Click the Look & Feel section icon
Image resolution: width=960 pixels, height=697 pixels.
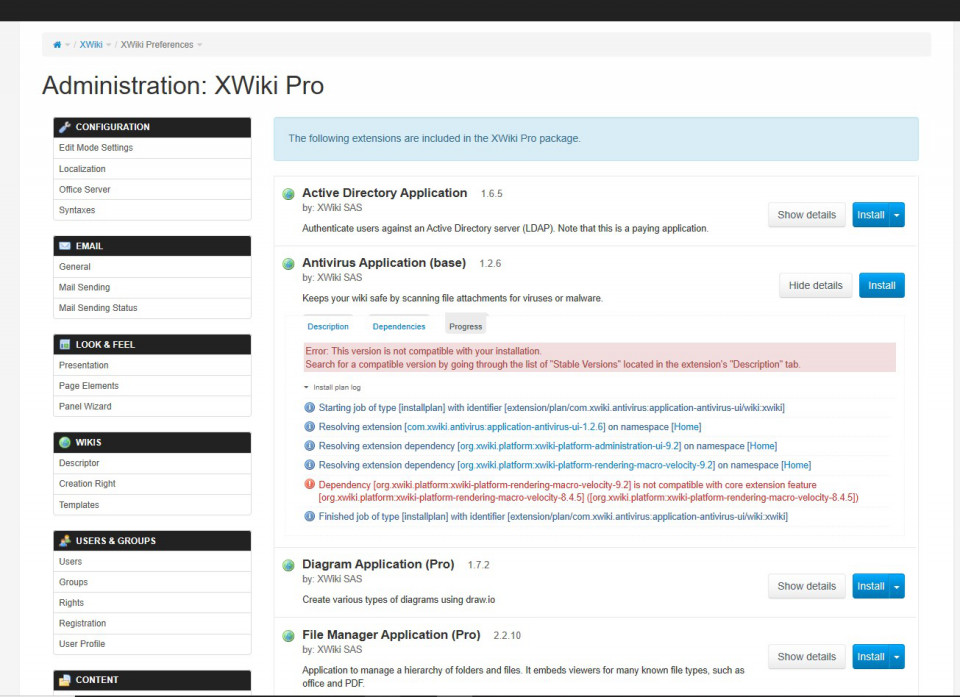pos(65,345)
